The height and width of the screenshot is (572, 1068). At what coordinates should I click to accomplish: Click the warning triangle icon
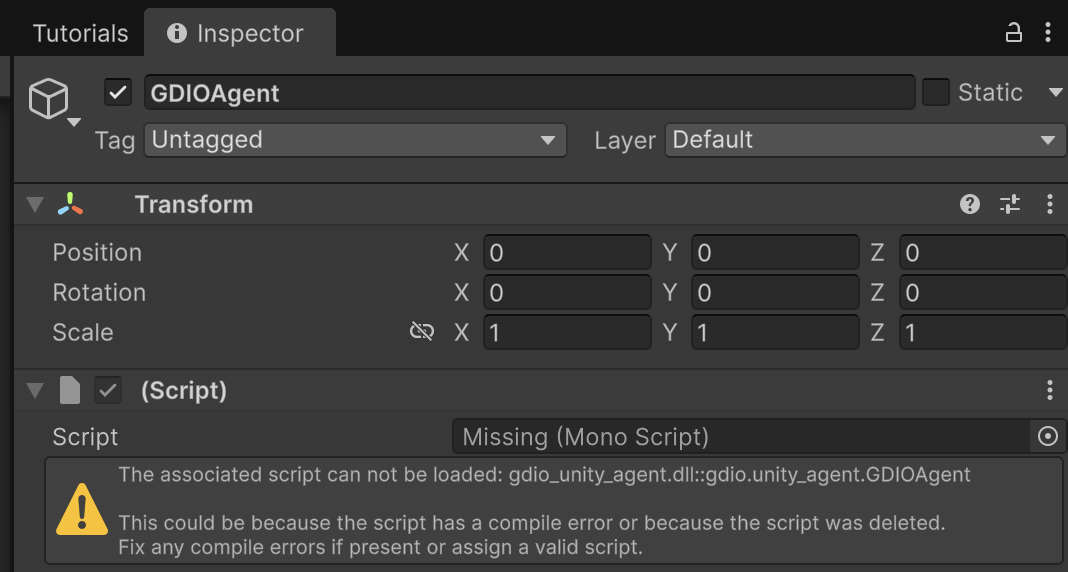82,509
